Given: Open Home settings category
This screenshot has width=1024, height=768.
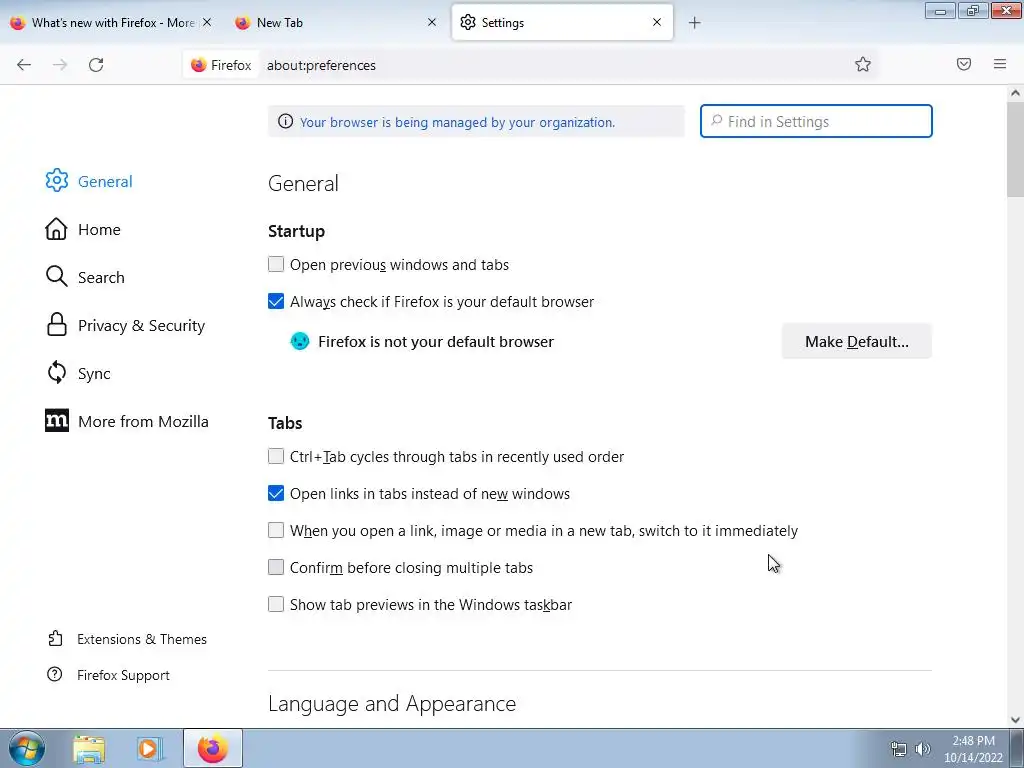Looking at the screenshot, I should point(99,229).
